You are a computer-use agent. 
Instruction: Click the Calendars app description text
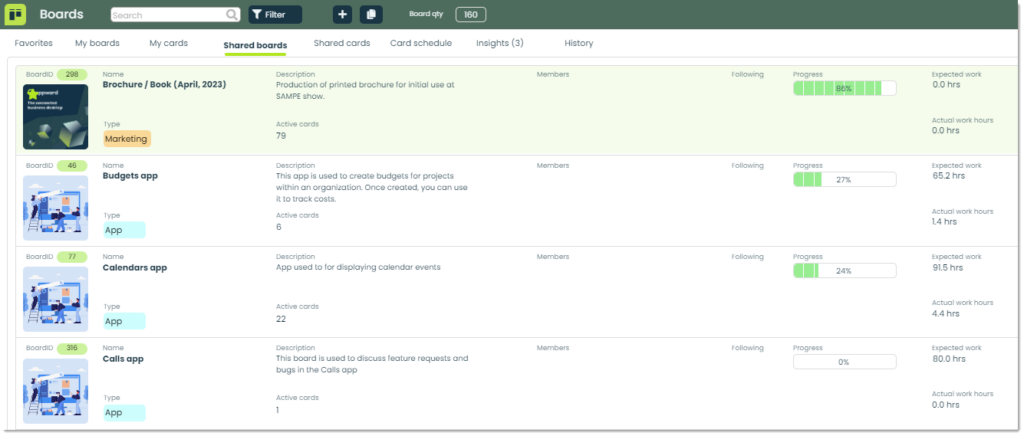tap(359, 267)
